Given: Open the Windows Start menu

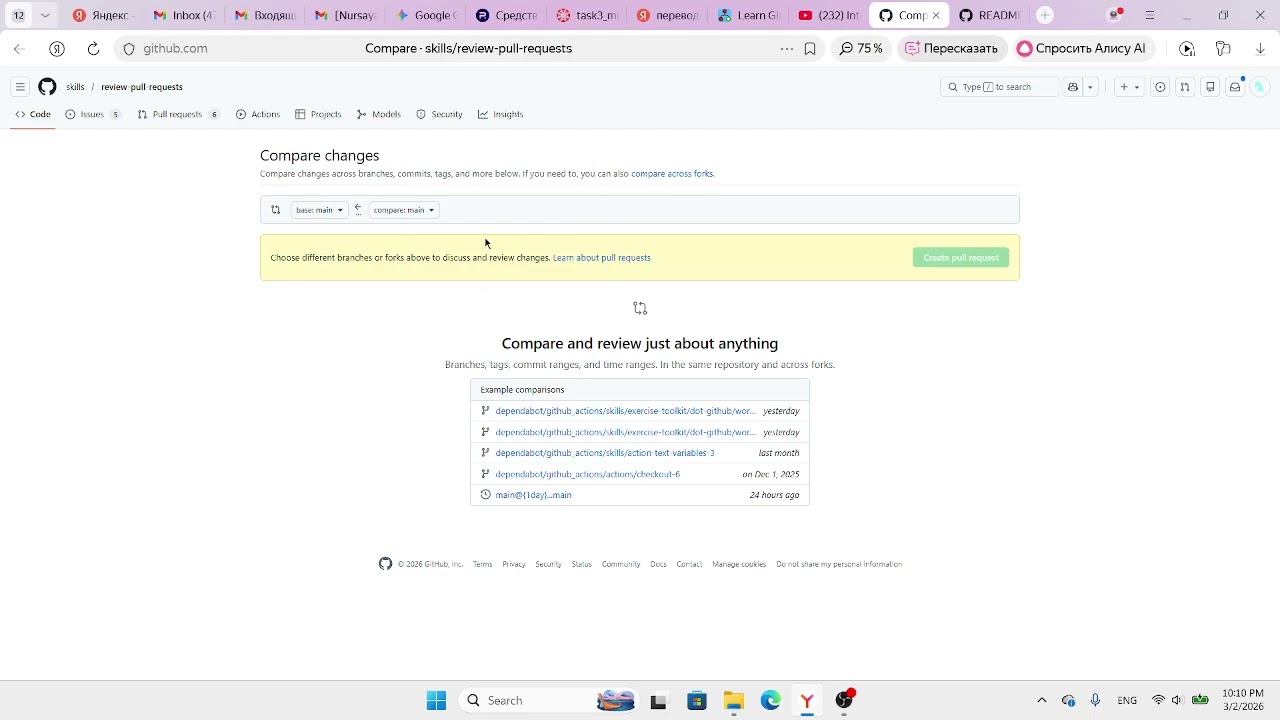Looking at the screenshot, I should pos(436,700).
